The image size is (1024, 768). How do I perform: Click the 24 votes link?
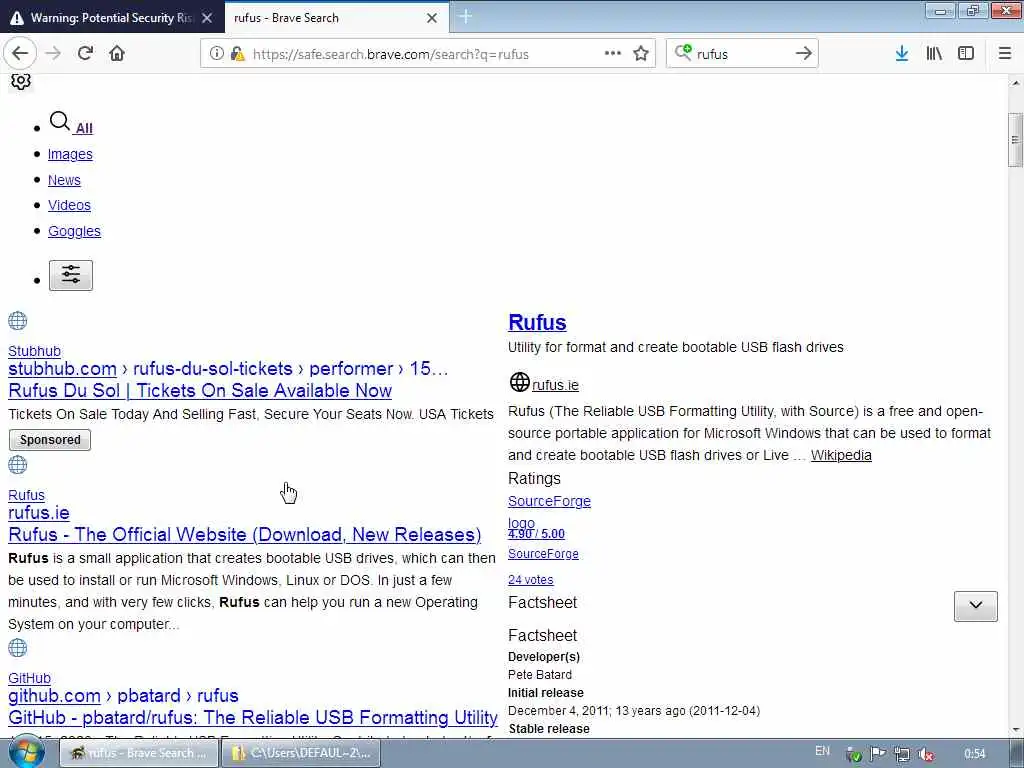[x=530, y=580]
